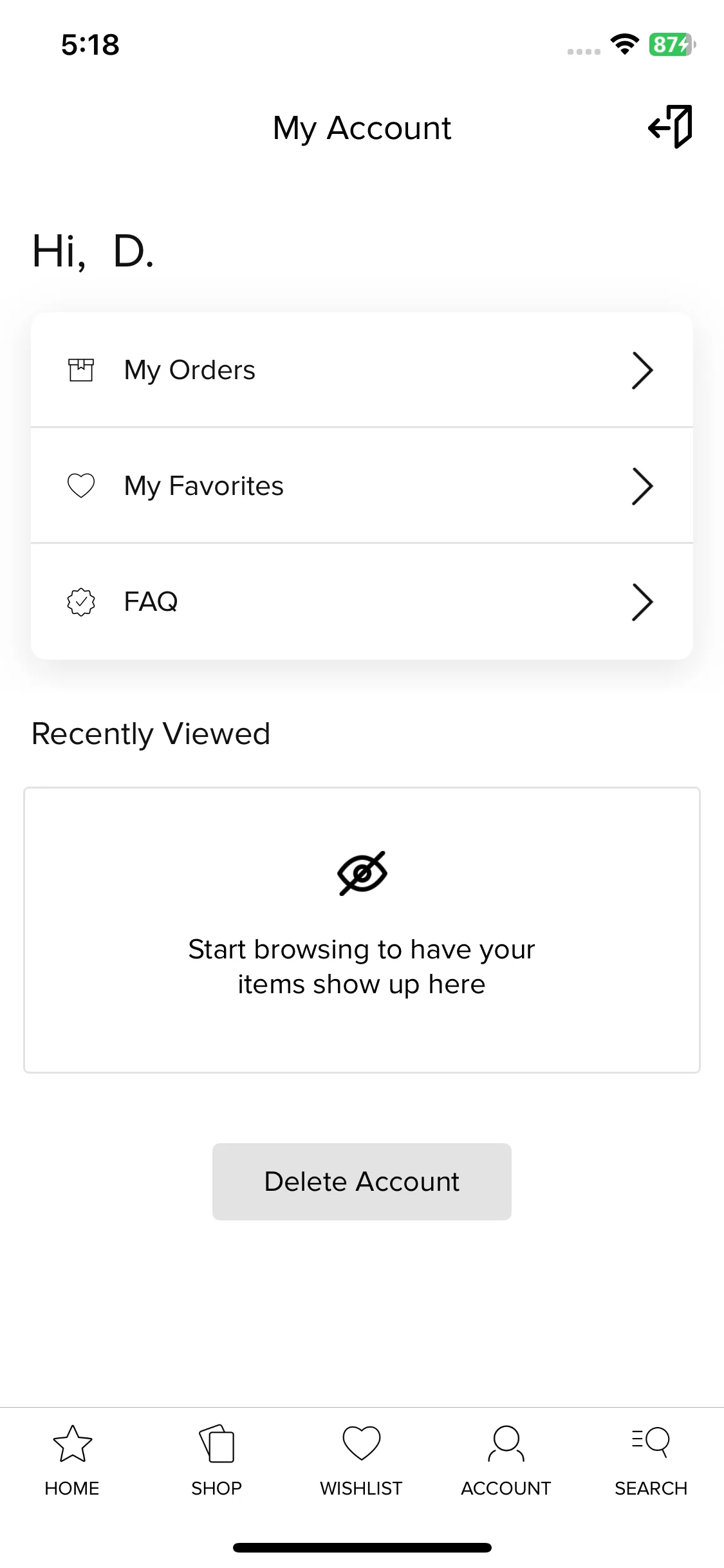Open the FAQ row label

(151, 602)
